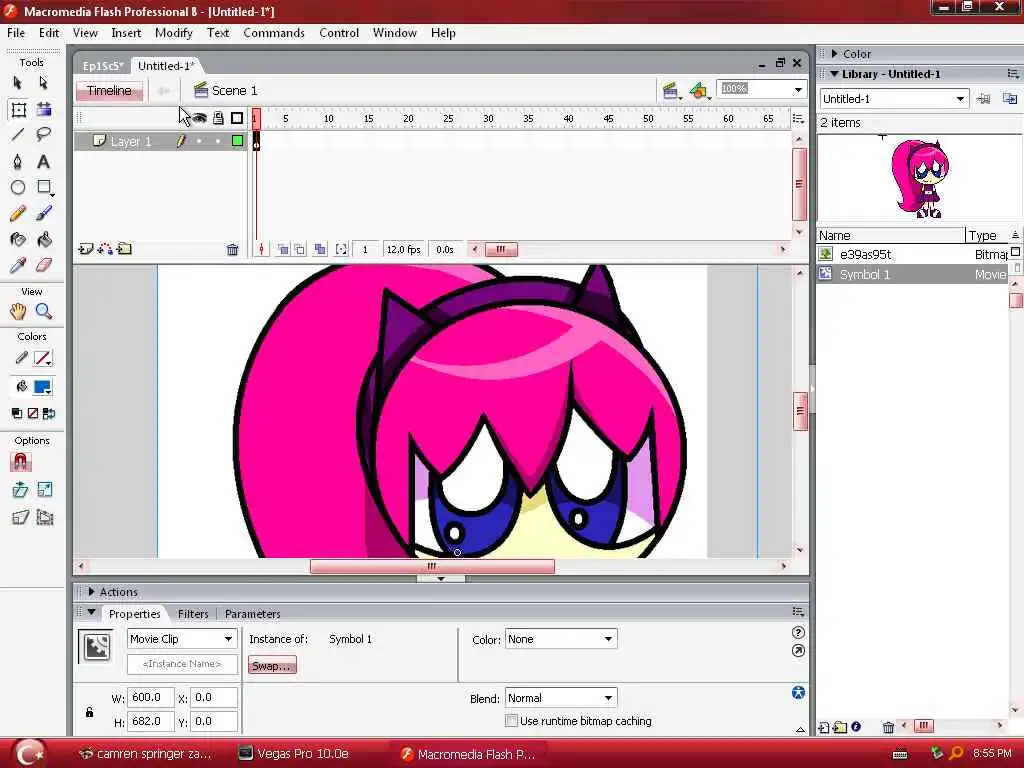
Task: Switch to the Ep1Sc5 document tab
Action: point(103,66)
